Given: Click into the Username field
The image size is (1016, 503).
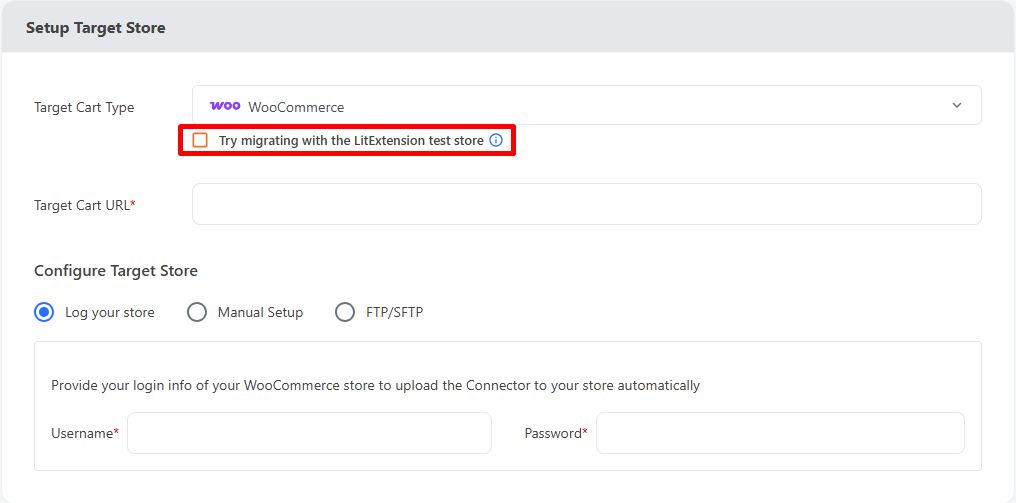Looking at the screenshot, I should (309, 433).
